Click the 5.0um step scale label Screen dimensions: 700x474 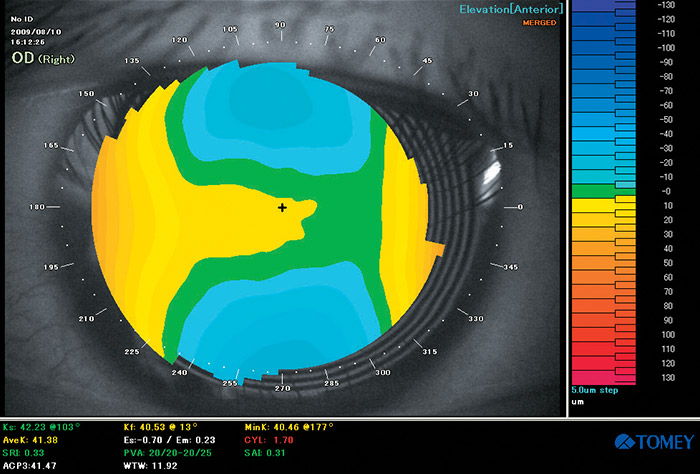click(x=595, y=390)
